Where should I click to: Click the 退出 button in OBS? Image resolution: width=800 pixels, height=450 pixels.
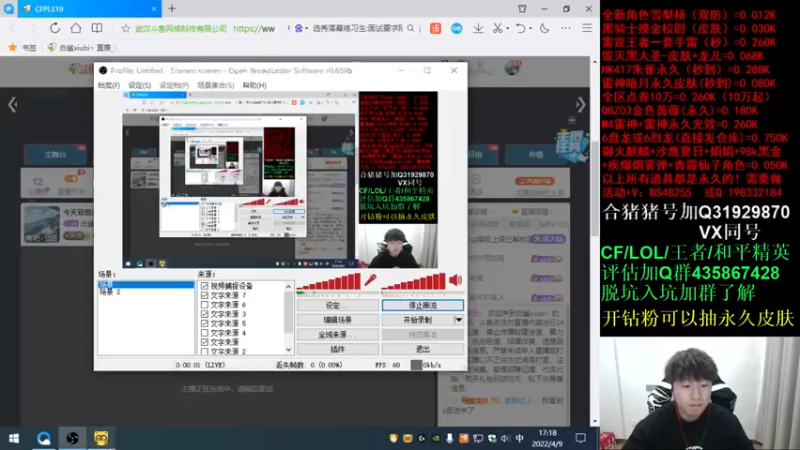(422, 349)
